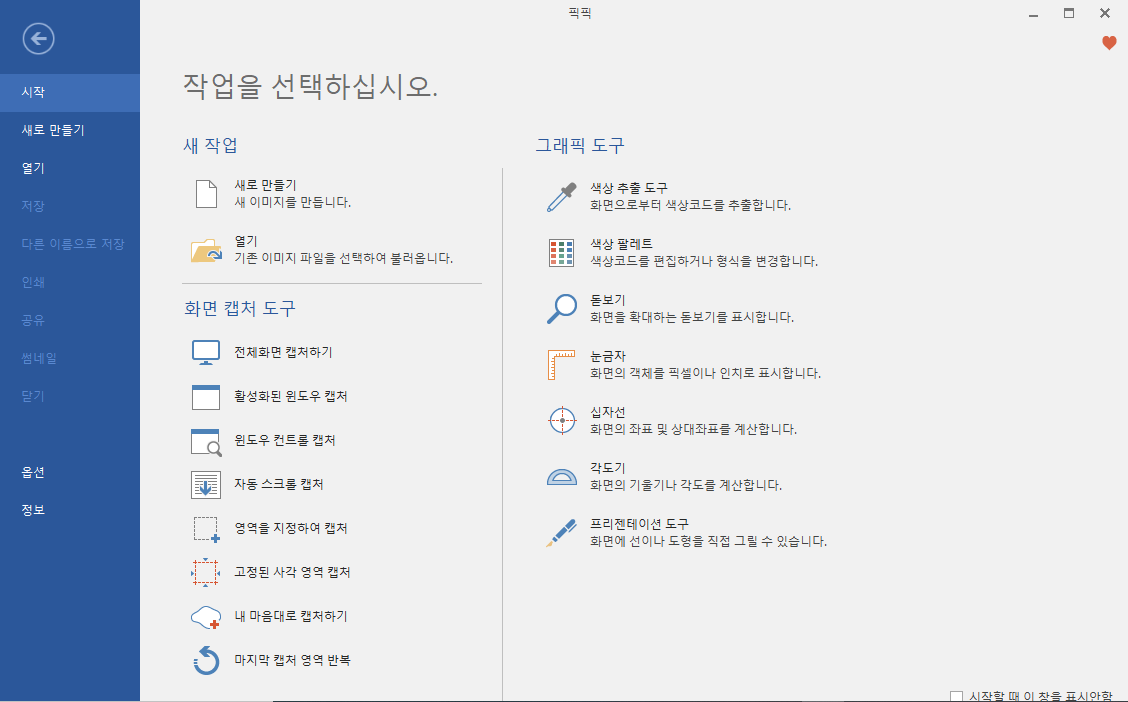Enable the 시작할 때 이 창을 표시안함 checkbox
This screenshot has height=702, width=1128.
(x=956, y=693)
